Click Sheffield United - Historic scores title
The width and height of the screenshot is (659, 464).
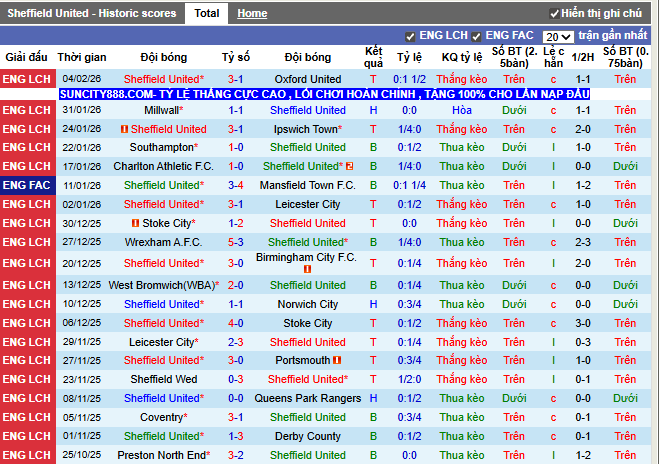92,13
